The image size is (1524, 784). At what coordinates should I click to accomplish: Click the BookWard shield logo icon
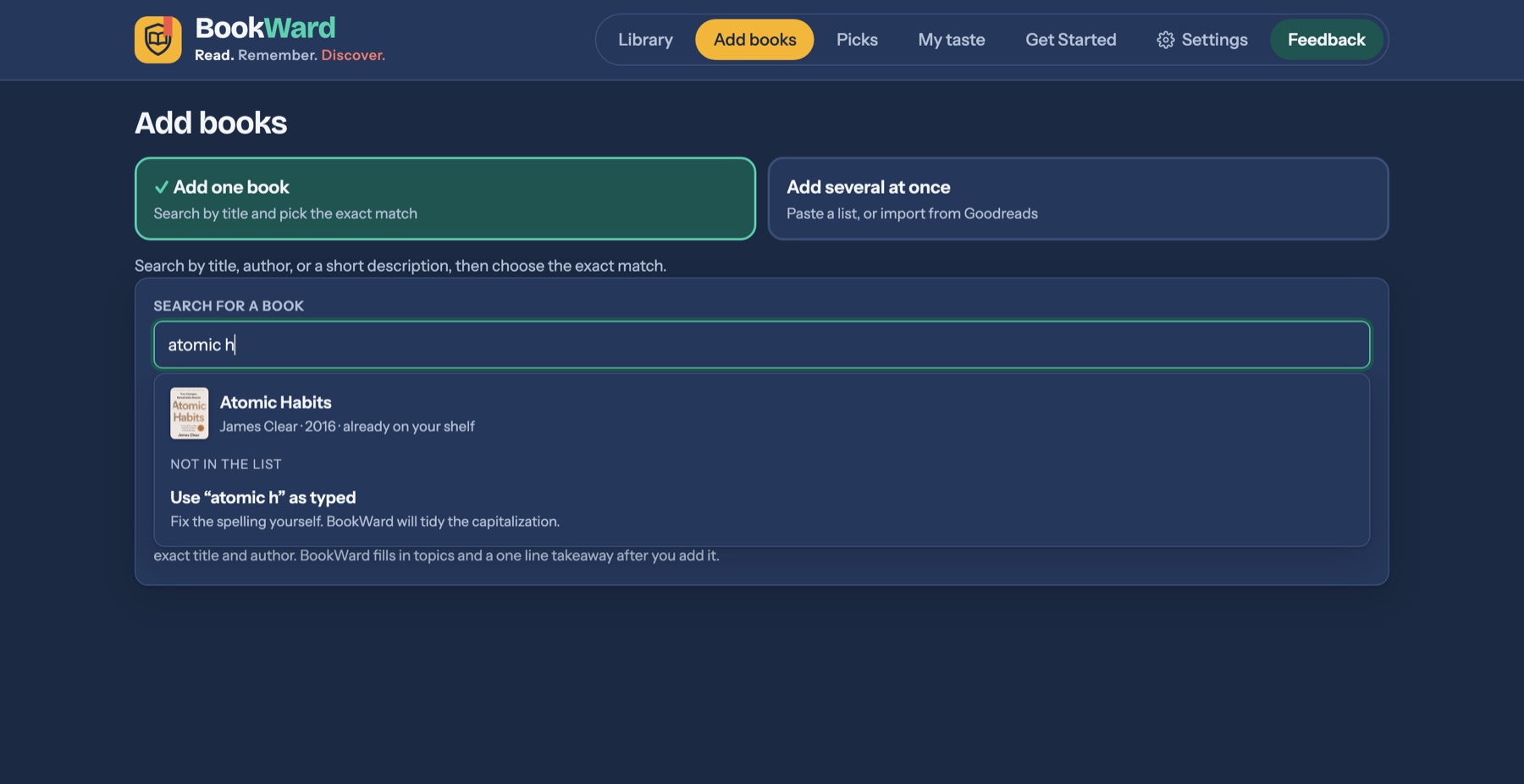(157, 40)
